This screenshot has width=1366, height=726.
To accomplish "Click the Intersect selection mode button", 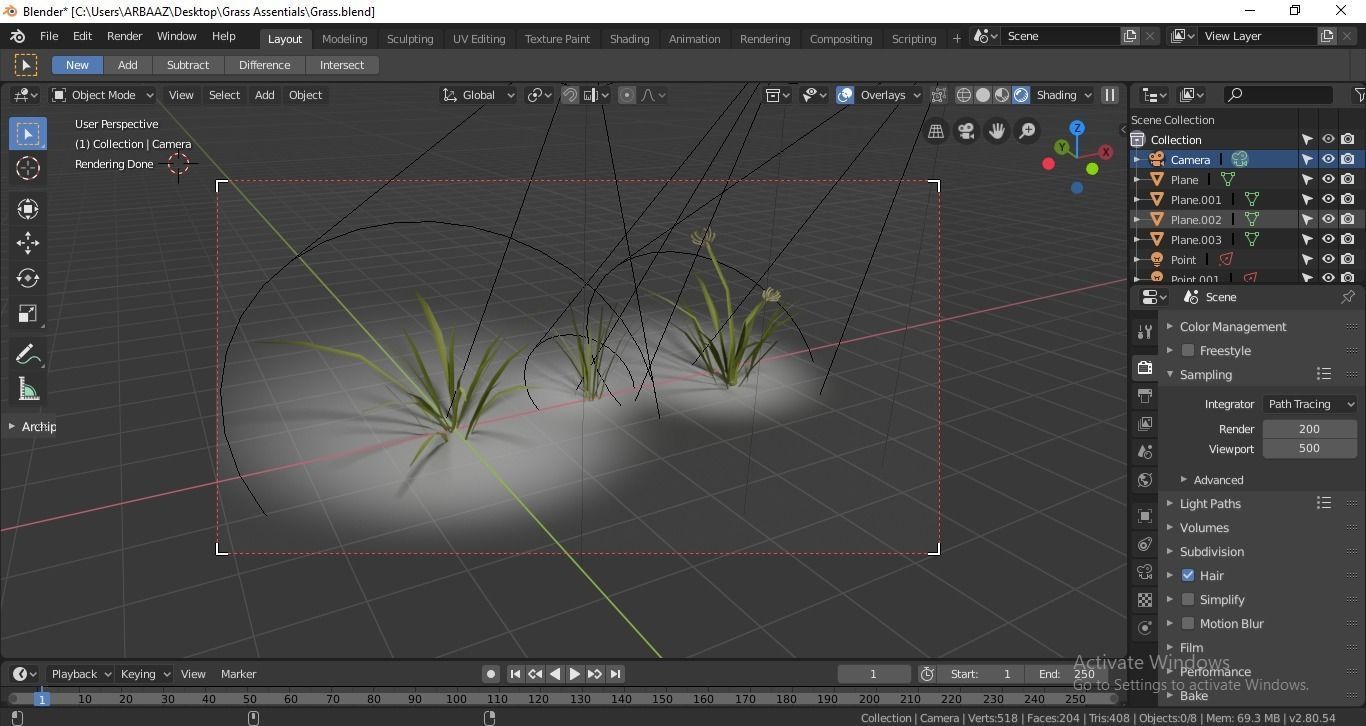I will coord(342,65).
